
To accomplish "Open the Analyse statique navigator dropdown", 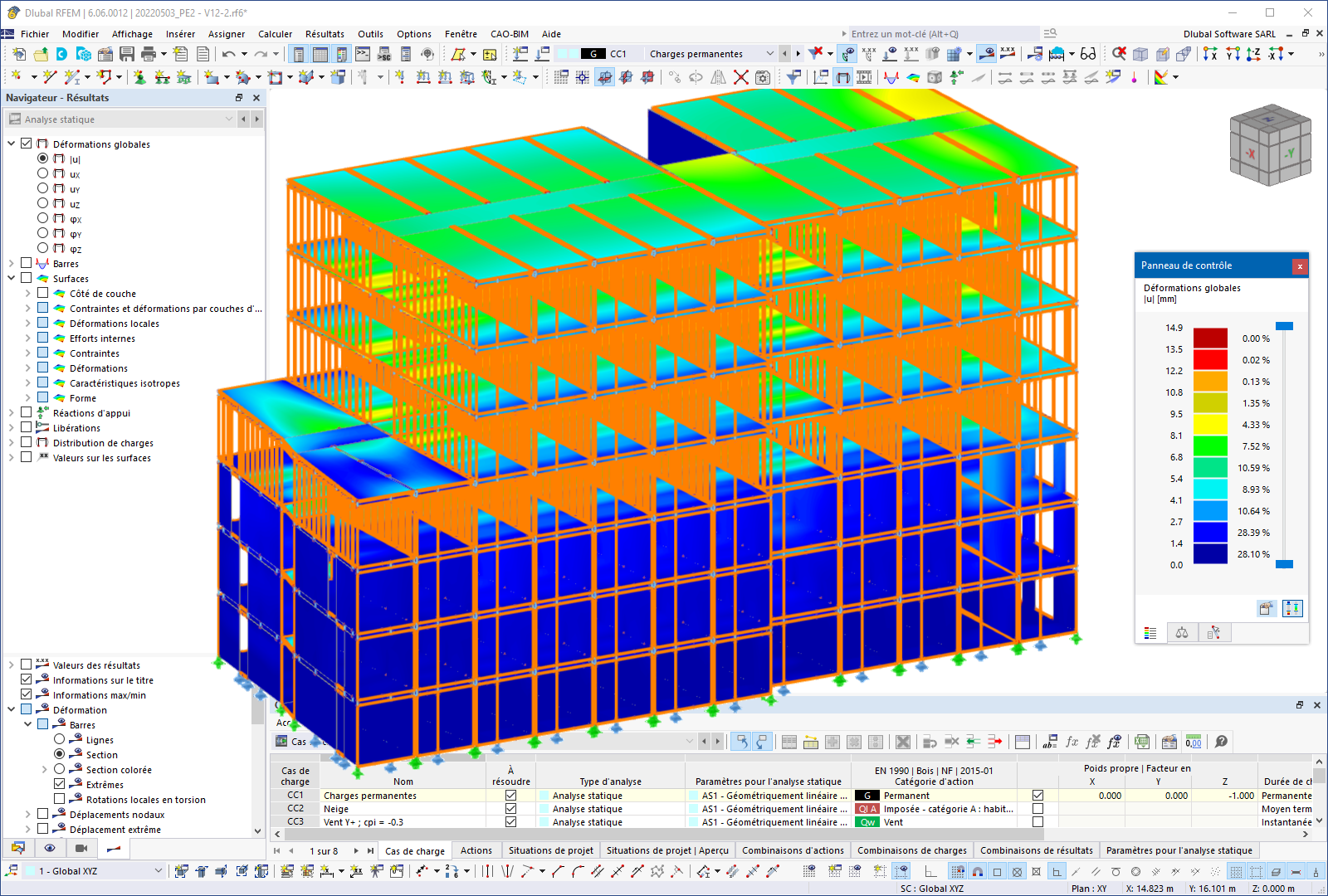I will pyautogui.click(x=229, y=119).
